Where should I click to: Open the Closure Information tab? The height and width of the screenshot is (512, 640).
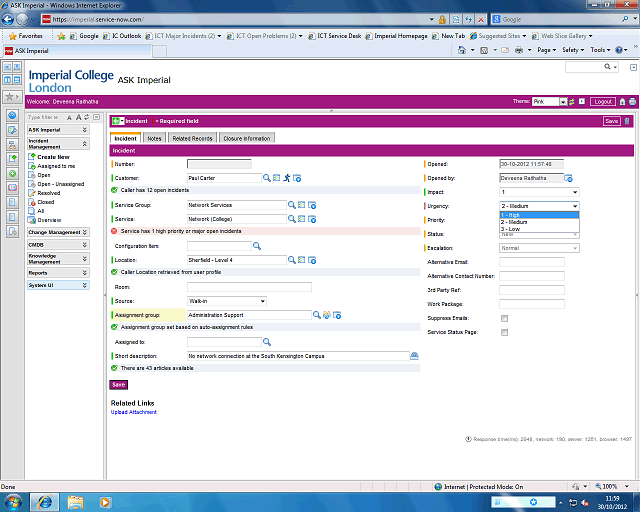[246, 138]
